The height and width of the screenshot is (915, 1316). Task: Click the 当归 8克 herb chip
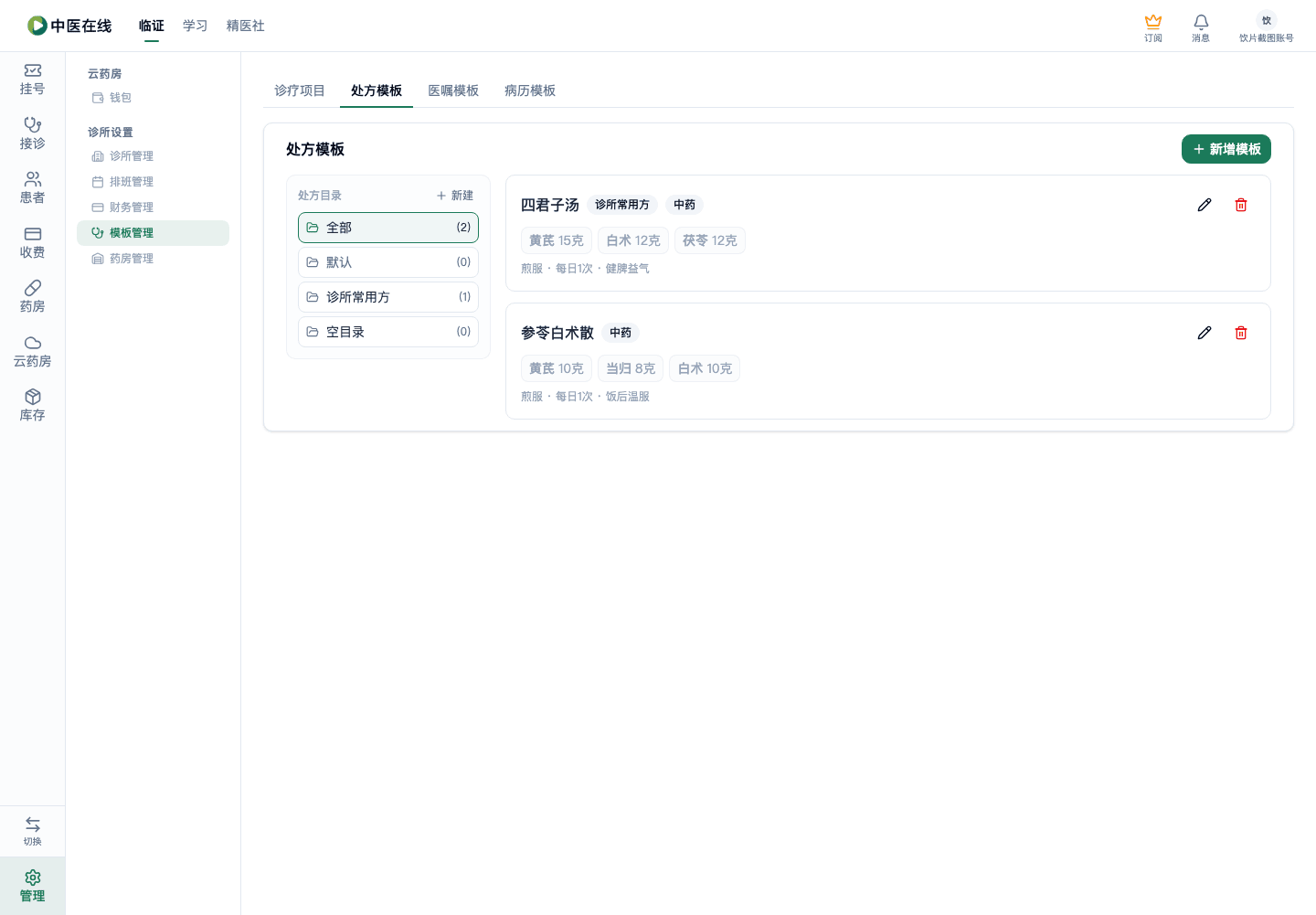coord(631,368)
